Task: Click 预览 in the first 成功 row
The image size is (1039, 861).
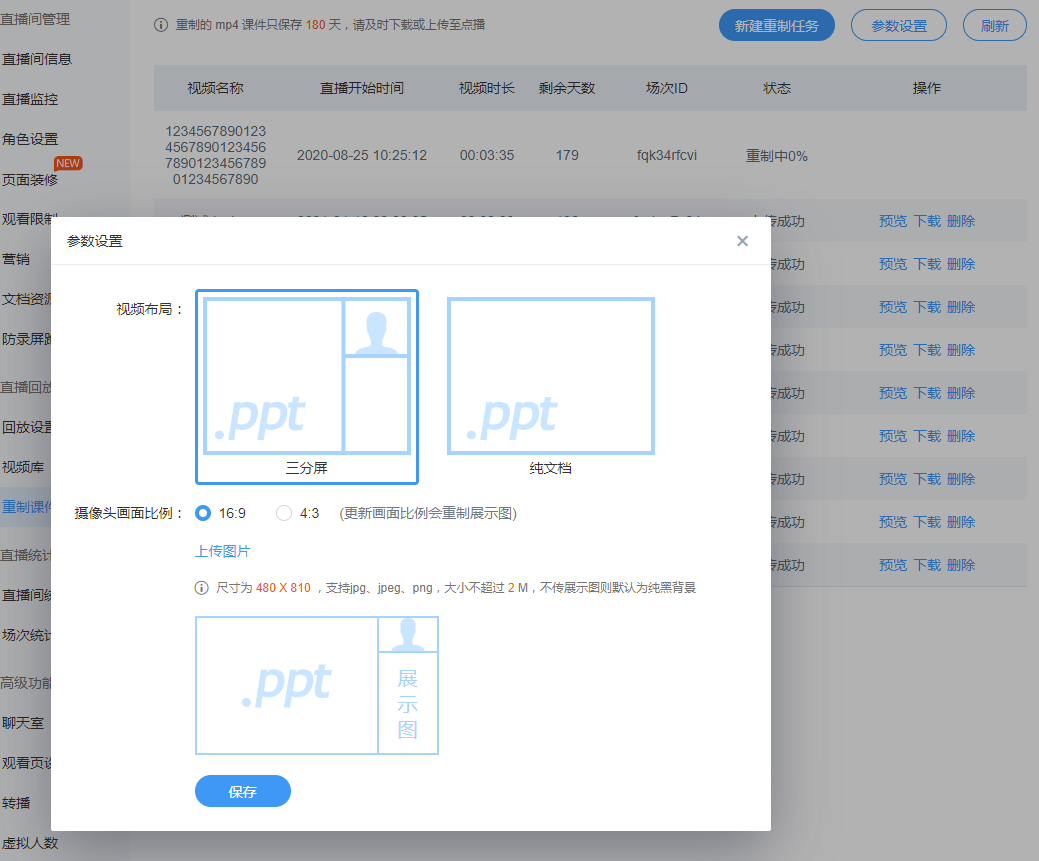Action: (893, 221)
